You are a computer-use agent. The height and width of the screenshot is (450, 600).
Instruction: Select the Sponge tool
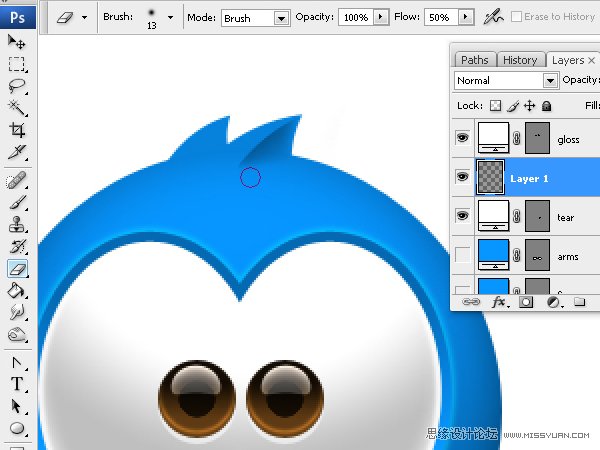16,335
